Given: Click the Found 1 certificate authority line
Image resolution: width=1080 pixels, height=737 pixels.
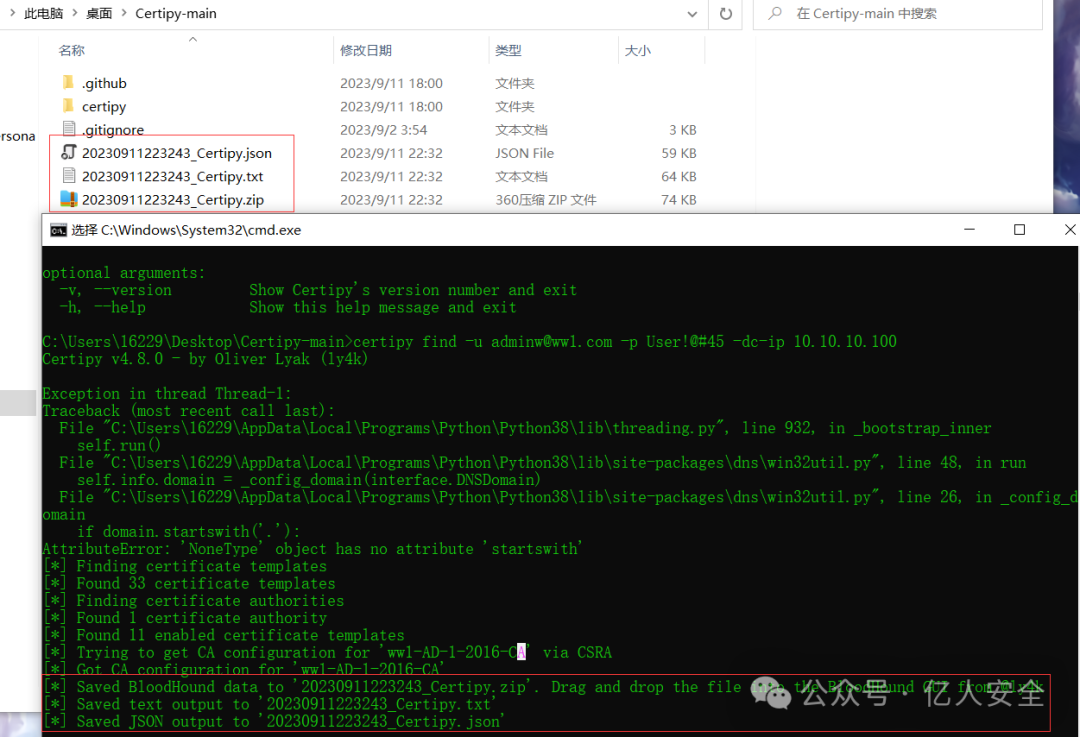Looking at the screenshot, I should [x=185, y=618].
